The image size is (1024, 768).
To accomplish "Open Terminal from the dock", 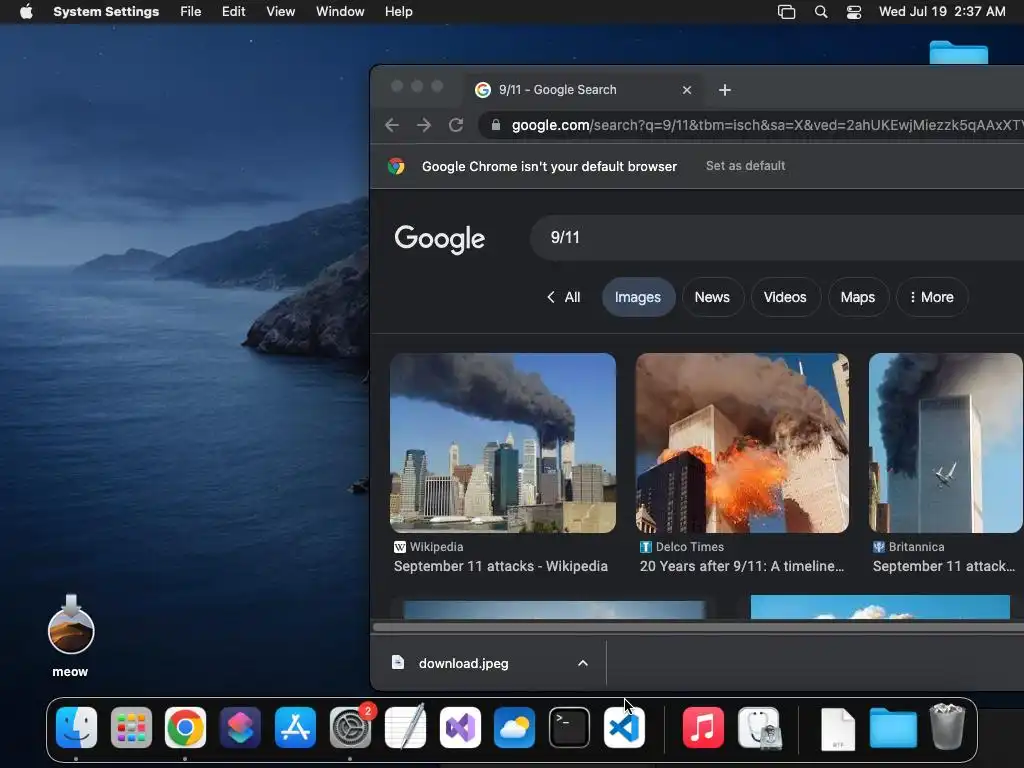I will 569,727.
